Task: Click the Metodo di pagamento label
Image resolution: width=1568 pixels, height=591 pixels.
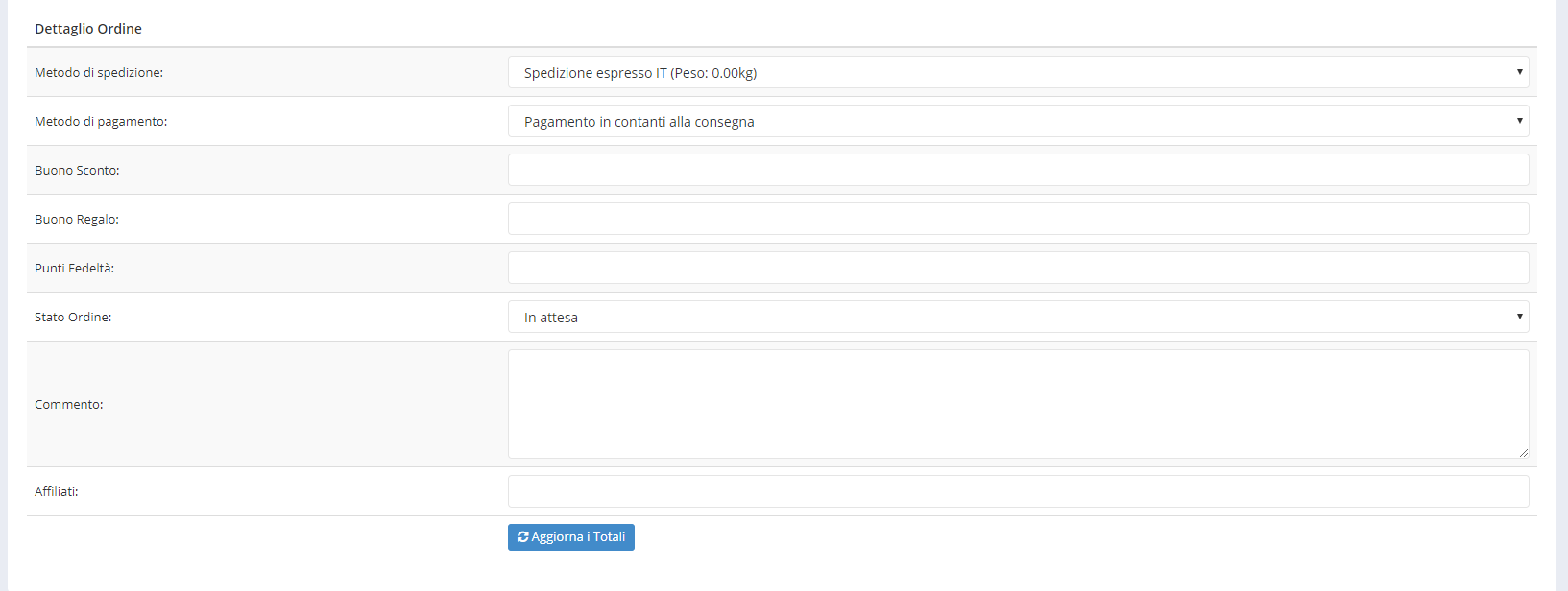Action: click(x=101, y=122)
